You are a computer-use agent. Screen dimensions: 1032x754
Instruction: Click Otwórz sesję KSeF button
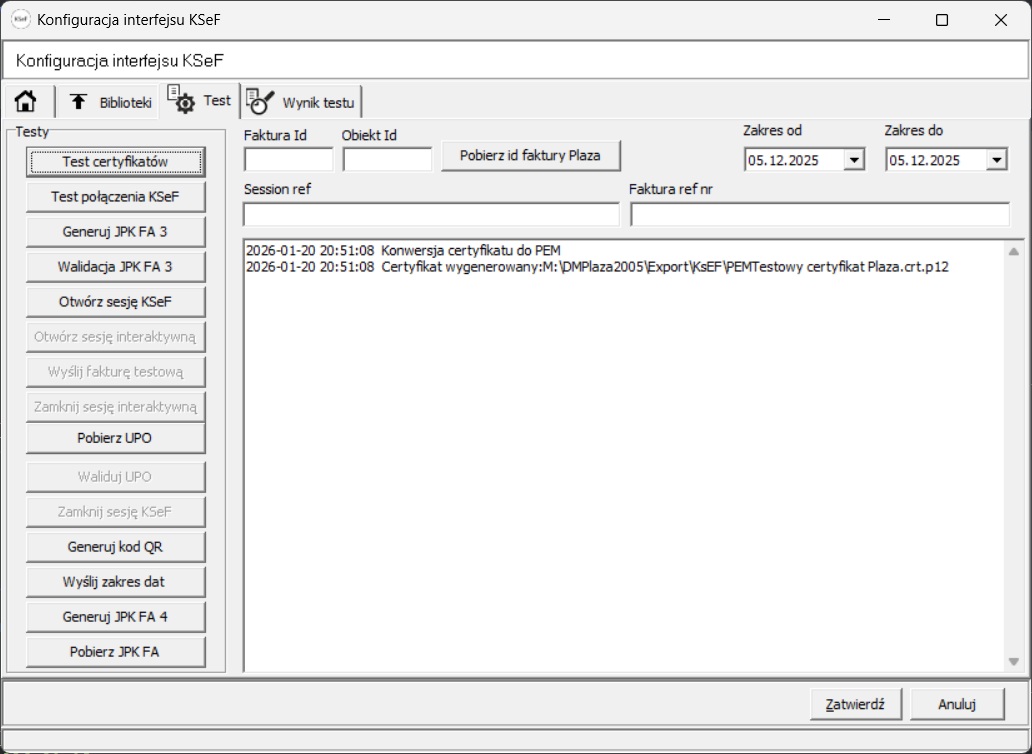click(x=115, y=302)
